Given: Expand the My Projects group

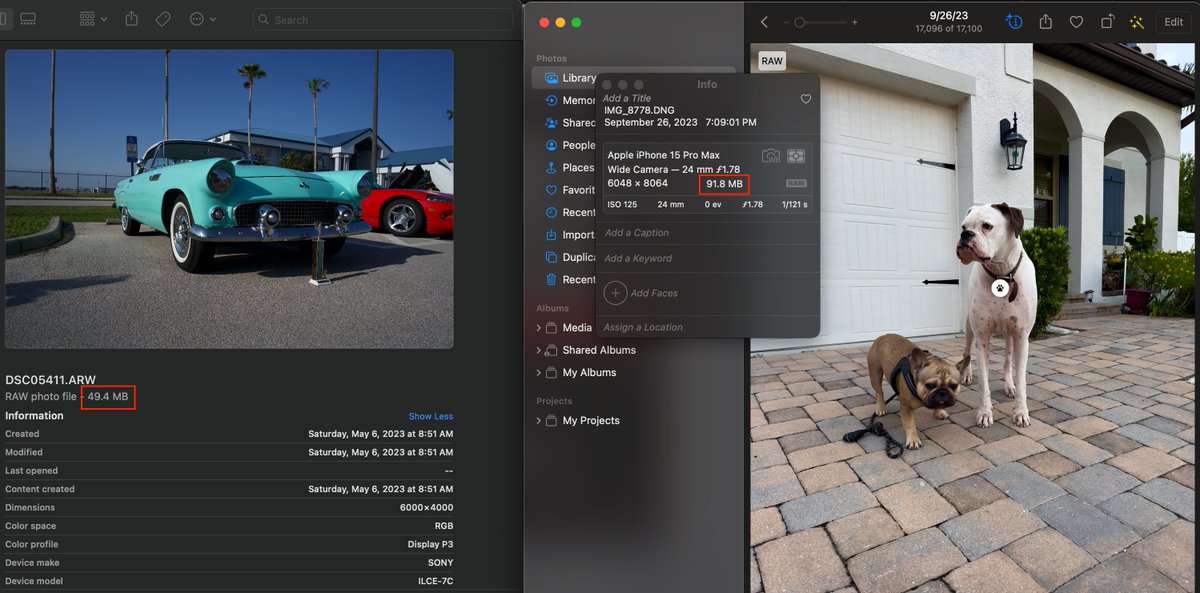Looking at the screenshot, I should point(539,421).
